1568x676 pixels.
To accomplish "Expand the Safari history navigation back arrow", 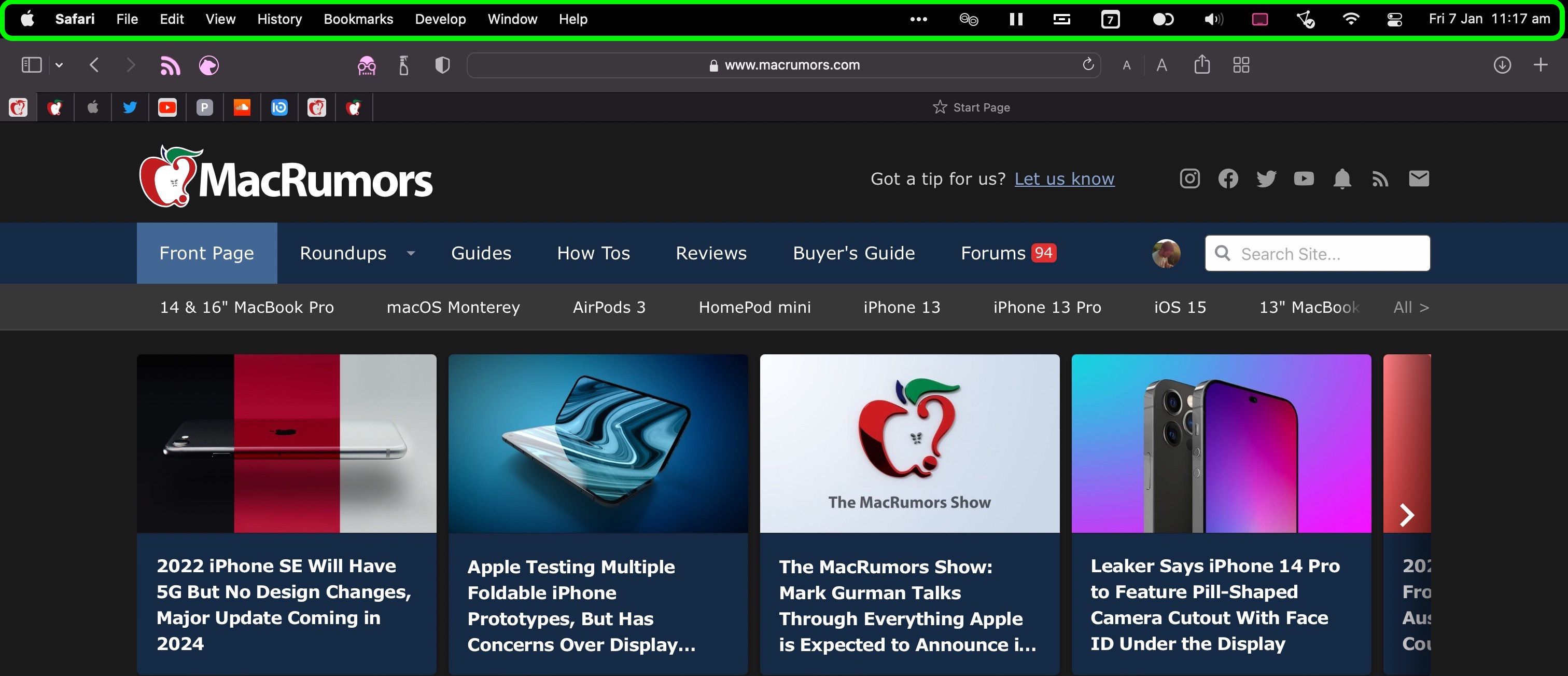I will (x=95, y=64).
